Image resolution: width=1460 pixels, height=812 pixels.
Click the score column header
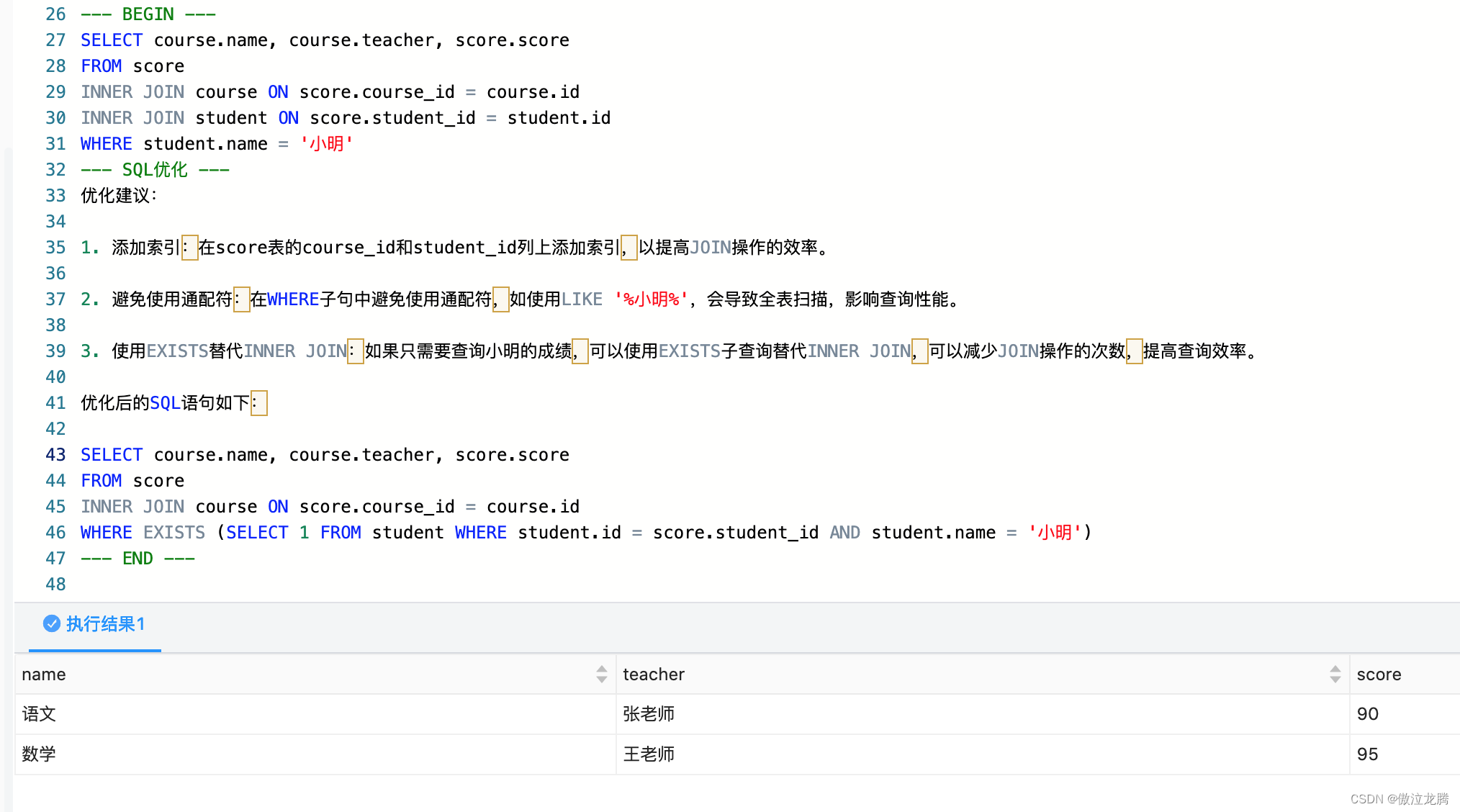[1379, 674]
